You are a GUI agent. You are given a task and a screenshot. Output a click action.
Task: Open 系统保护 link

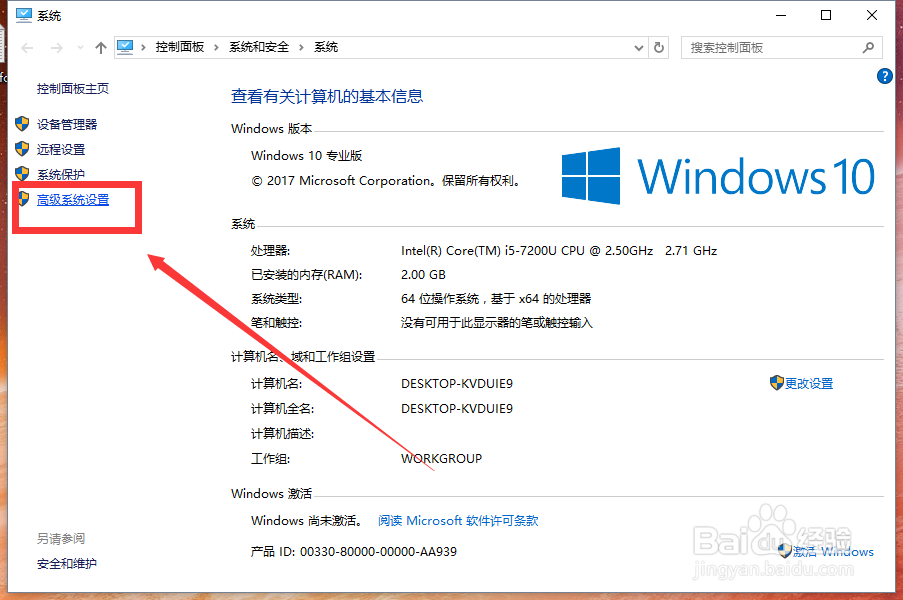(60, 174)
